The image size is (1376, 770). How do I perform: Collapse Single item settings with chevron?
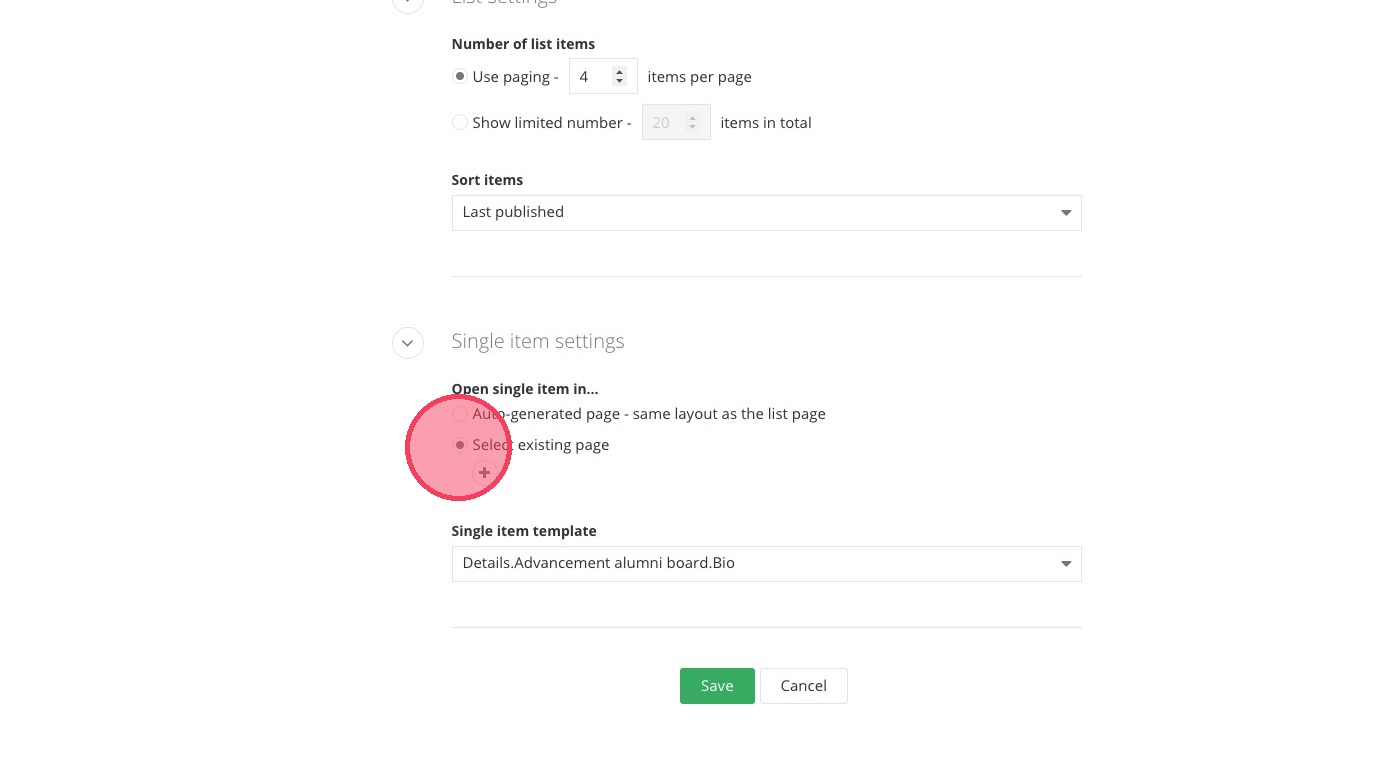[x=407, y=342]
